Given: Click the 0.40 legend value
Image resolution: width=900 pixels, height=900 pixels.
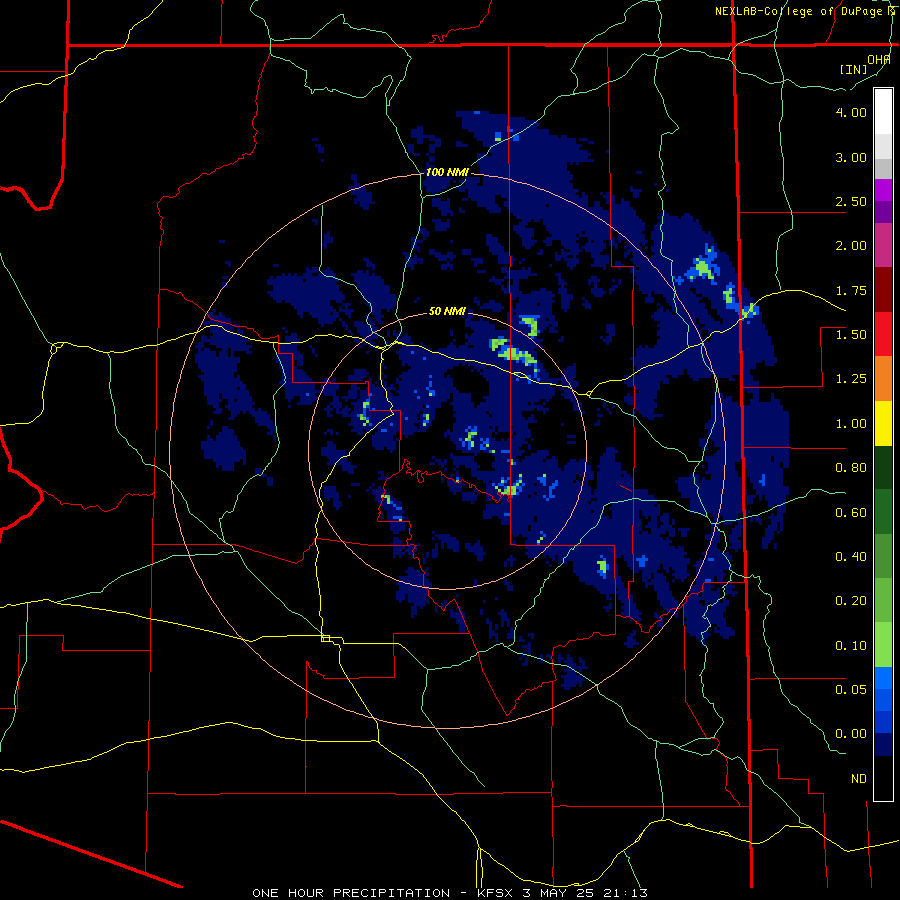Looking at the screenshot, I should pyautogui.click(x=851, y=557).
